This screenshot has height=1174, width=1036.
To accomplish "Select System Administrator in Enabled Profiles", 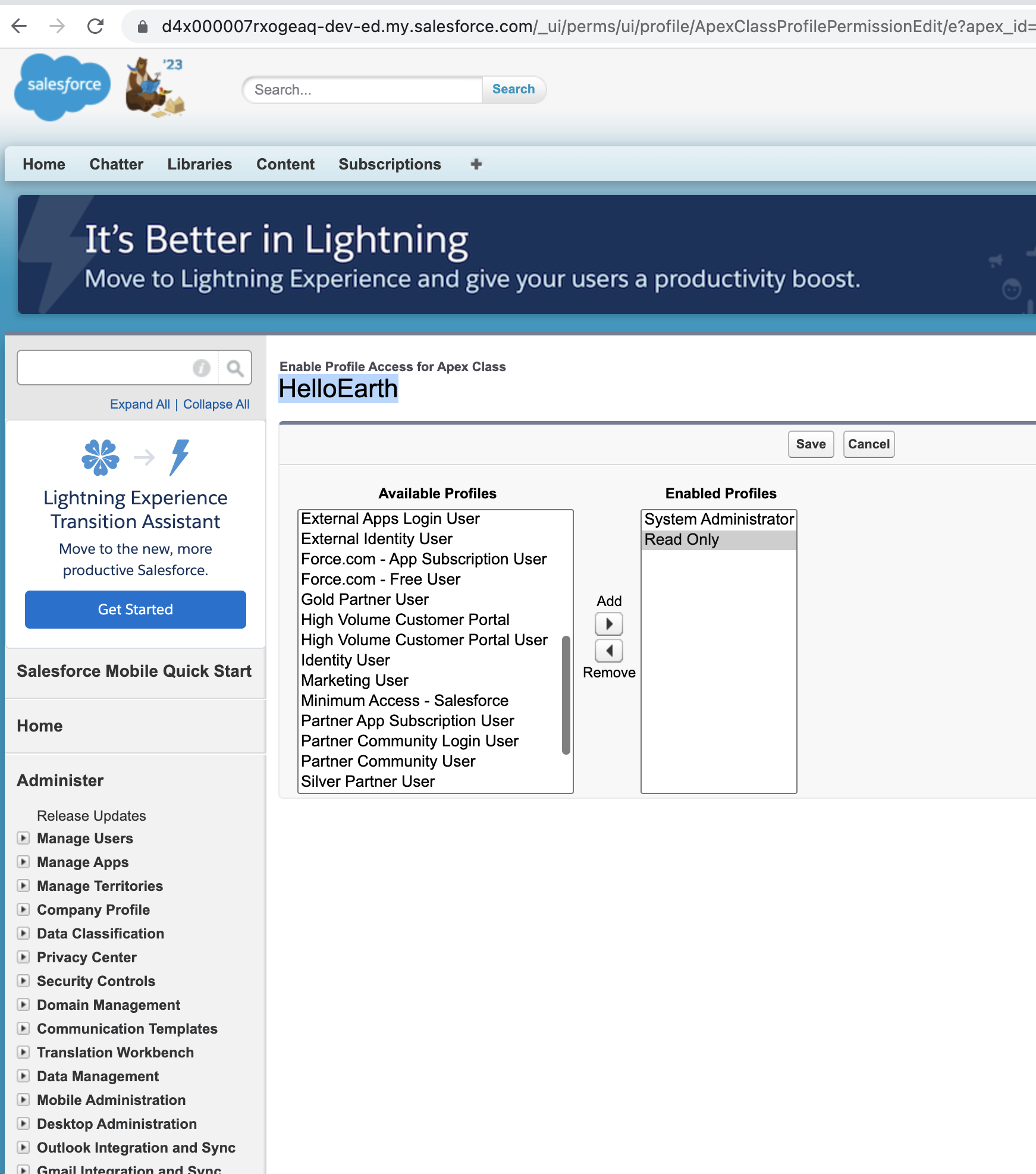I will (x=719, y=519).
